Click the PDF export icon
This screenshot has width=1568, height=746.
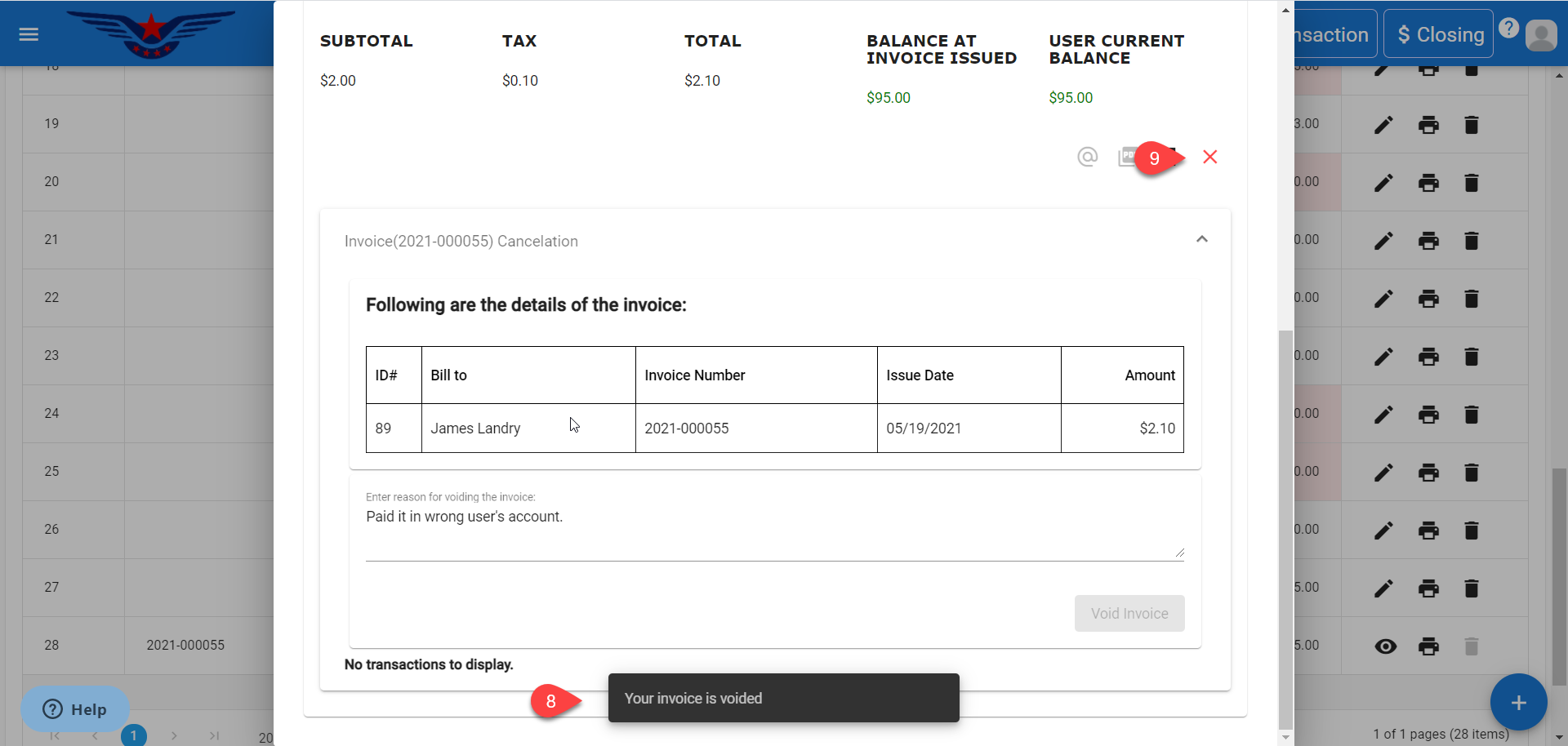pyautogui.click(x=1126, y=157)
